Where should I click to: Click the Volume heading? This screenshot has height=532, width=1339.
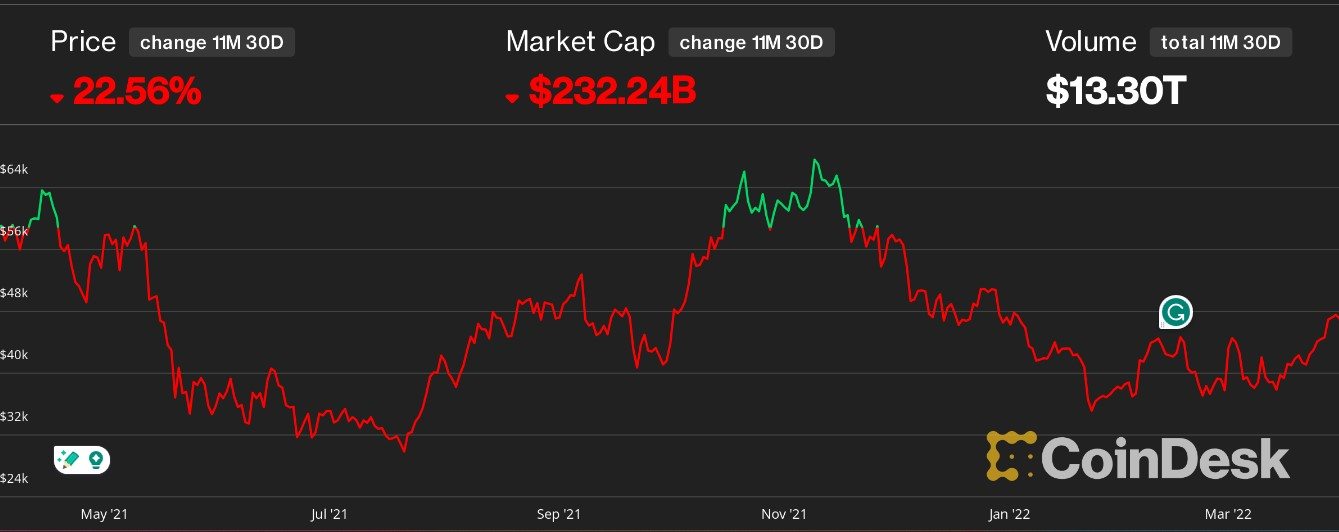pos(1091,42)
